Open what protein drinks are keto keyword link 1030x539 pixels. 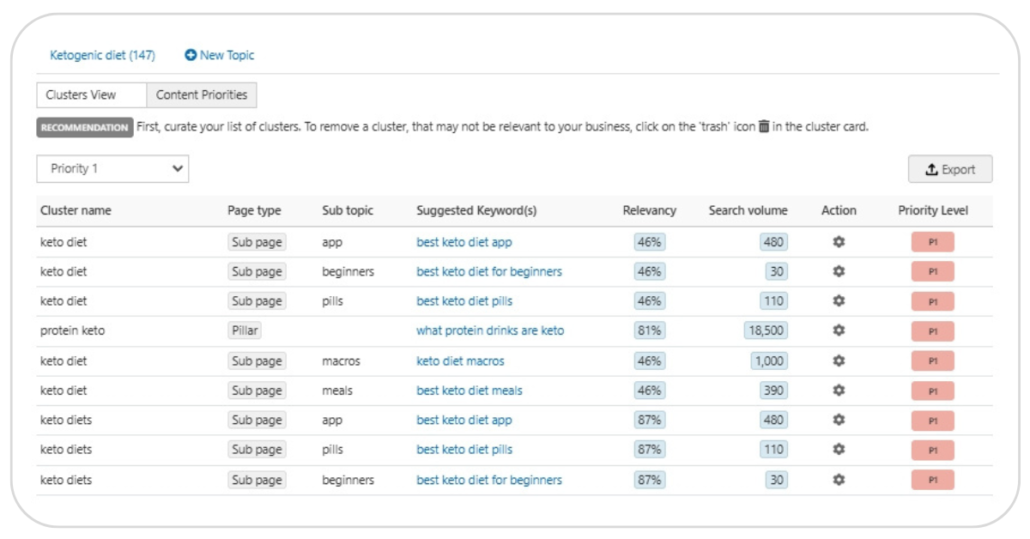click(490, 331)
